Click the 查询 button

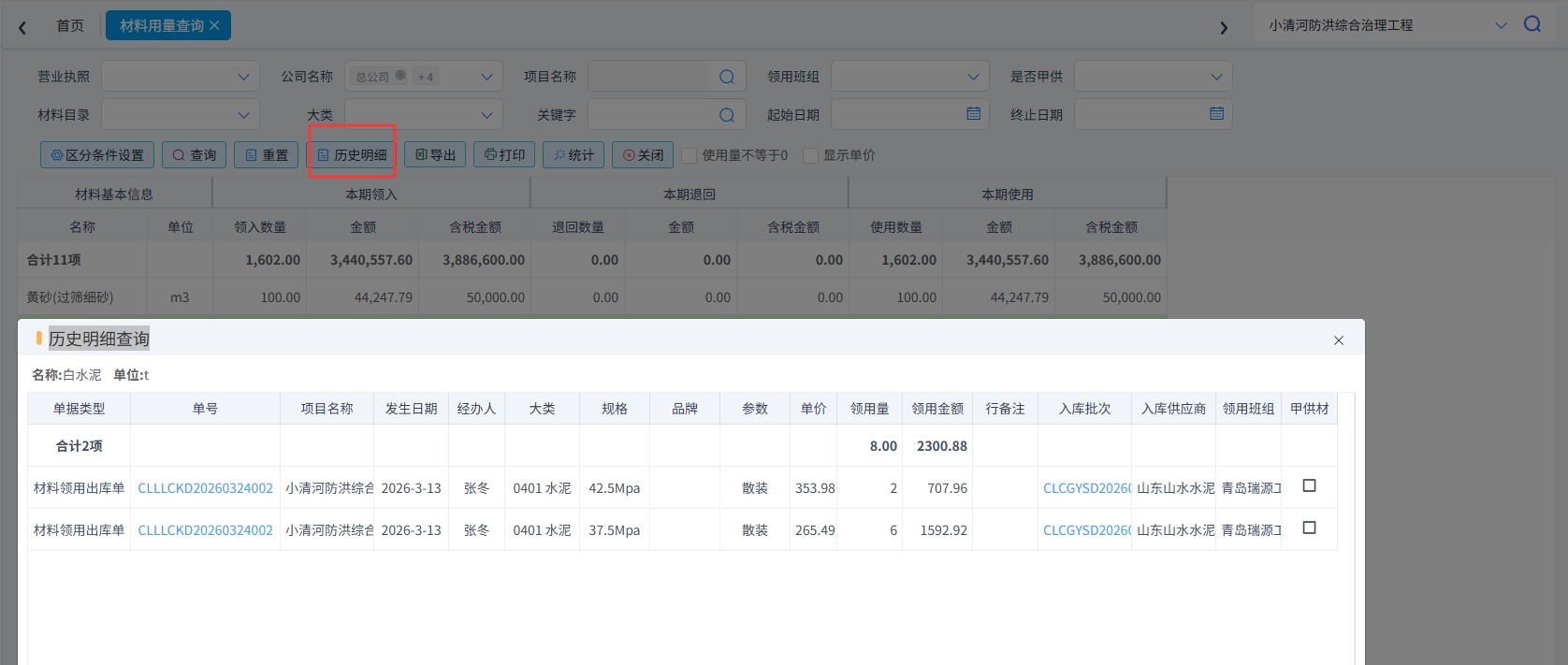[x=195, y=155]
